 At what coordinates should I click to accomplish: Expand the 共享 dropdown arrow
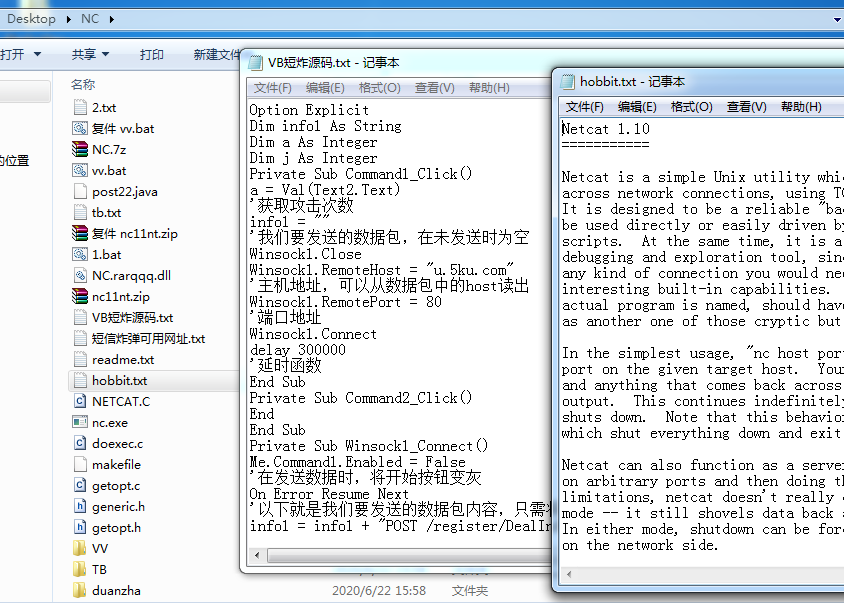tap(106, 54)
